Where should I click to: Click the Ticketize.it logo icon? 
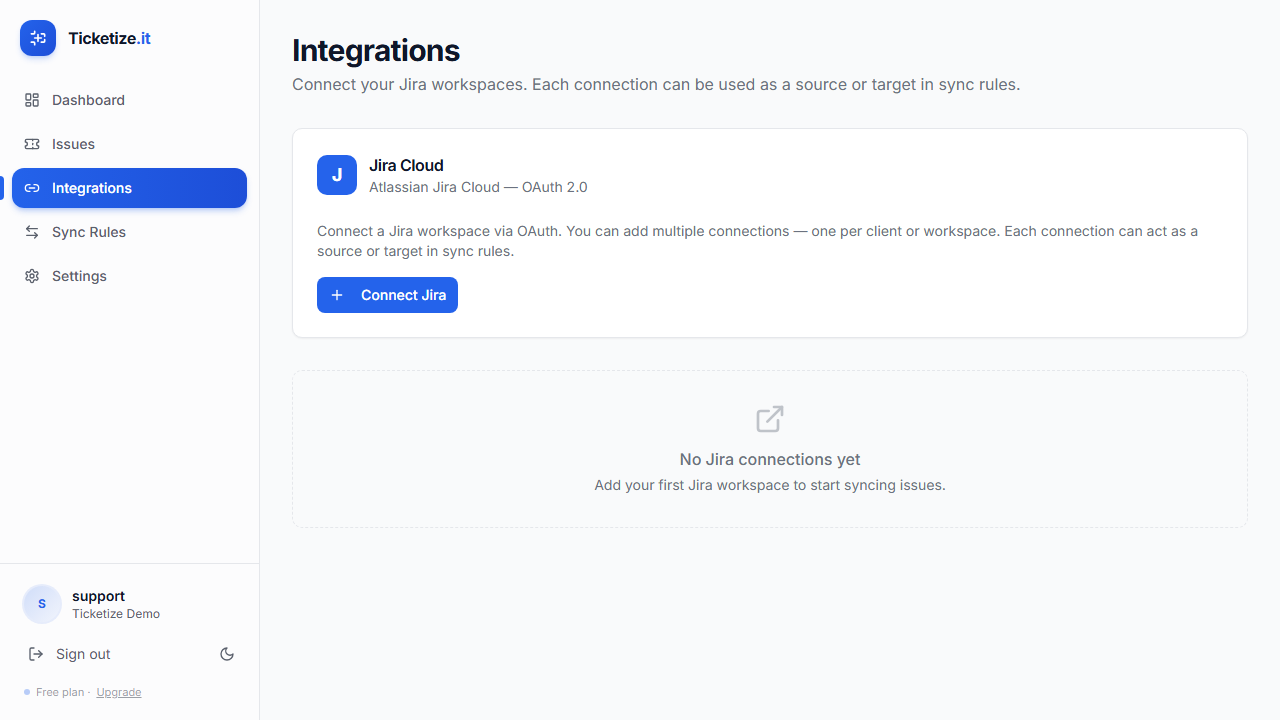click(x=38, y=38)
